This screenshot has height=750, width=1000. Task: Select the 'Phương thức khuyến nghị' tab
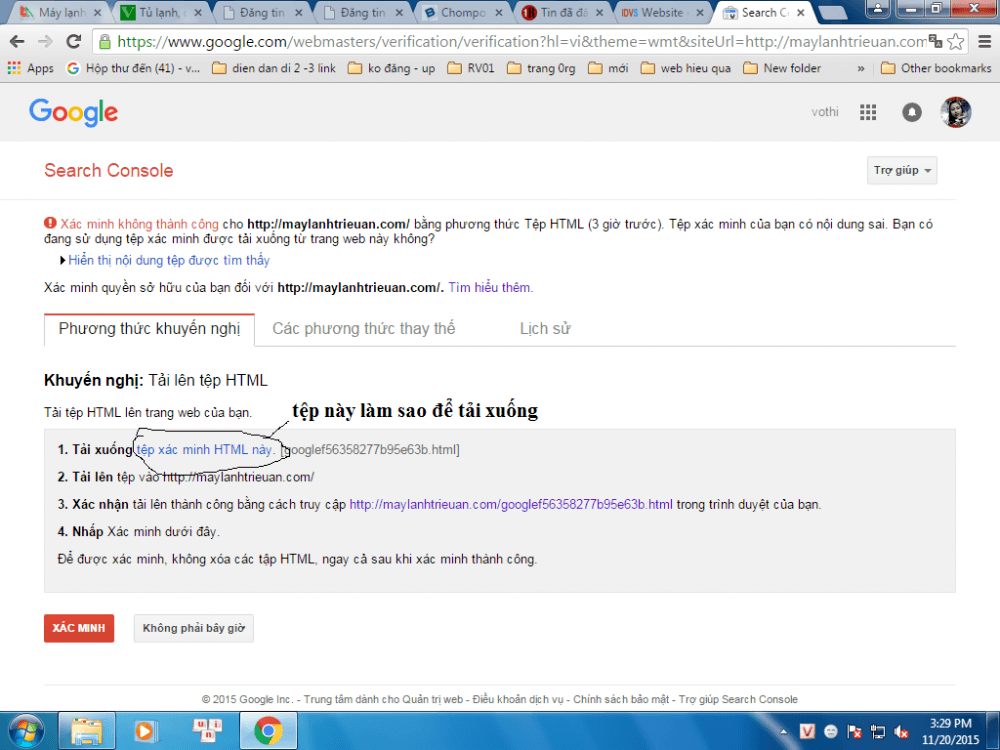[x=149, y=329]
